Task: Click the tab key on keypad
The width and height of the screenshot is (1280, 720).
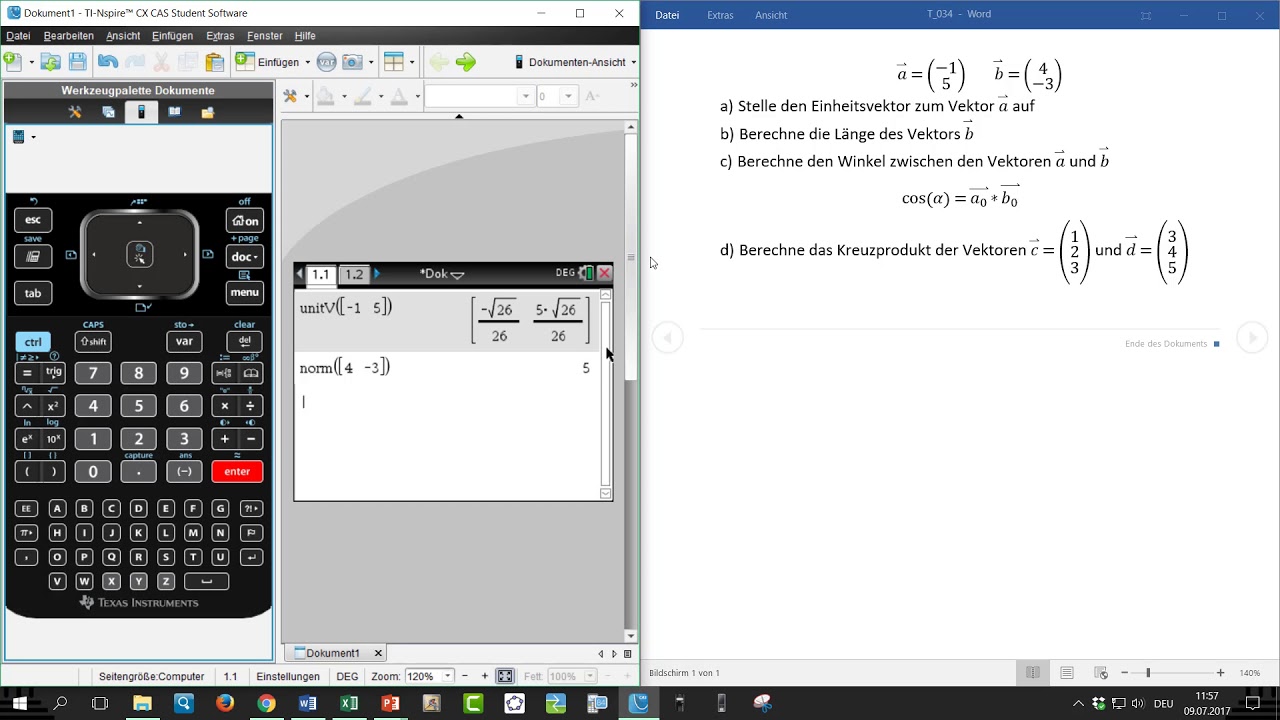Action: pyautogui.click(x=33, y=293)
